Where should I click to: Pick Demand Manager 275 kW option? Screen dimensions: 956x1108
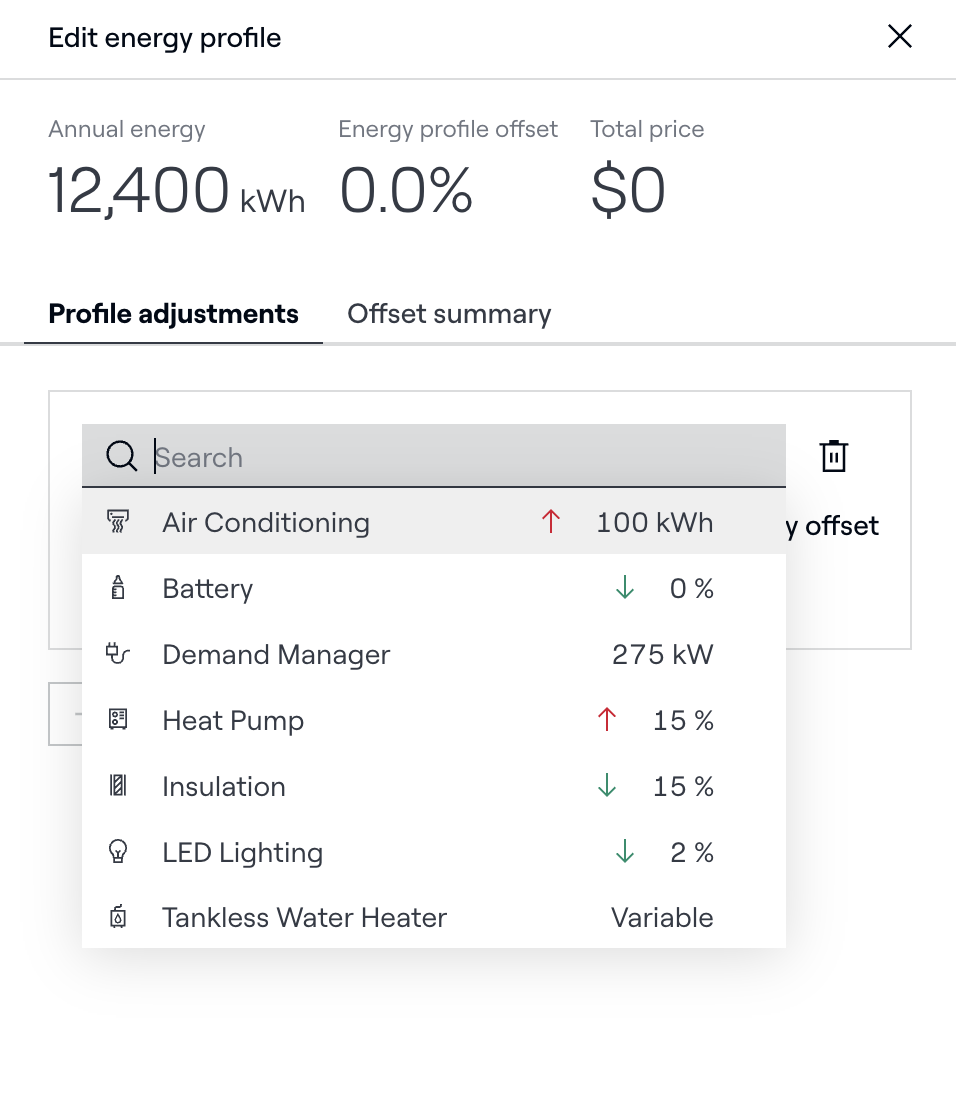coord(276,654)
